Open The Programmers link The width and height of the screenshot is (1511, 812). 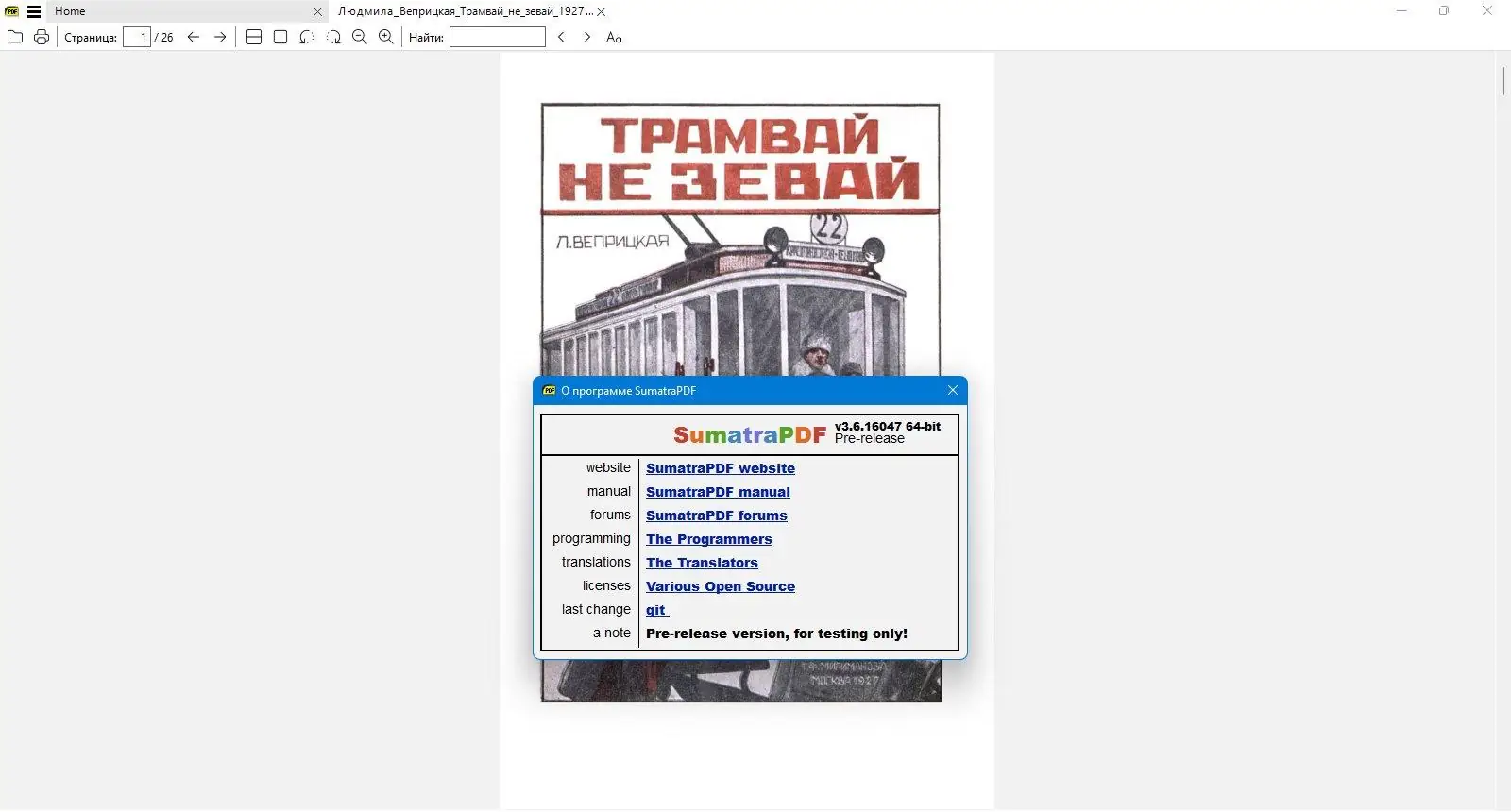click(x=709, y=539)
